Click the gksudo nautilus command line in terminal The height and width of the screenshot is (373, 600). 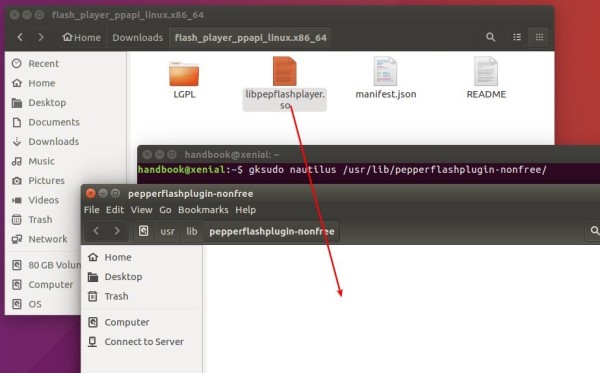[x=398, y=169]
